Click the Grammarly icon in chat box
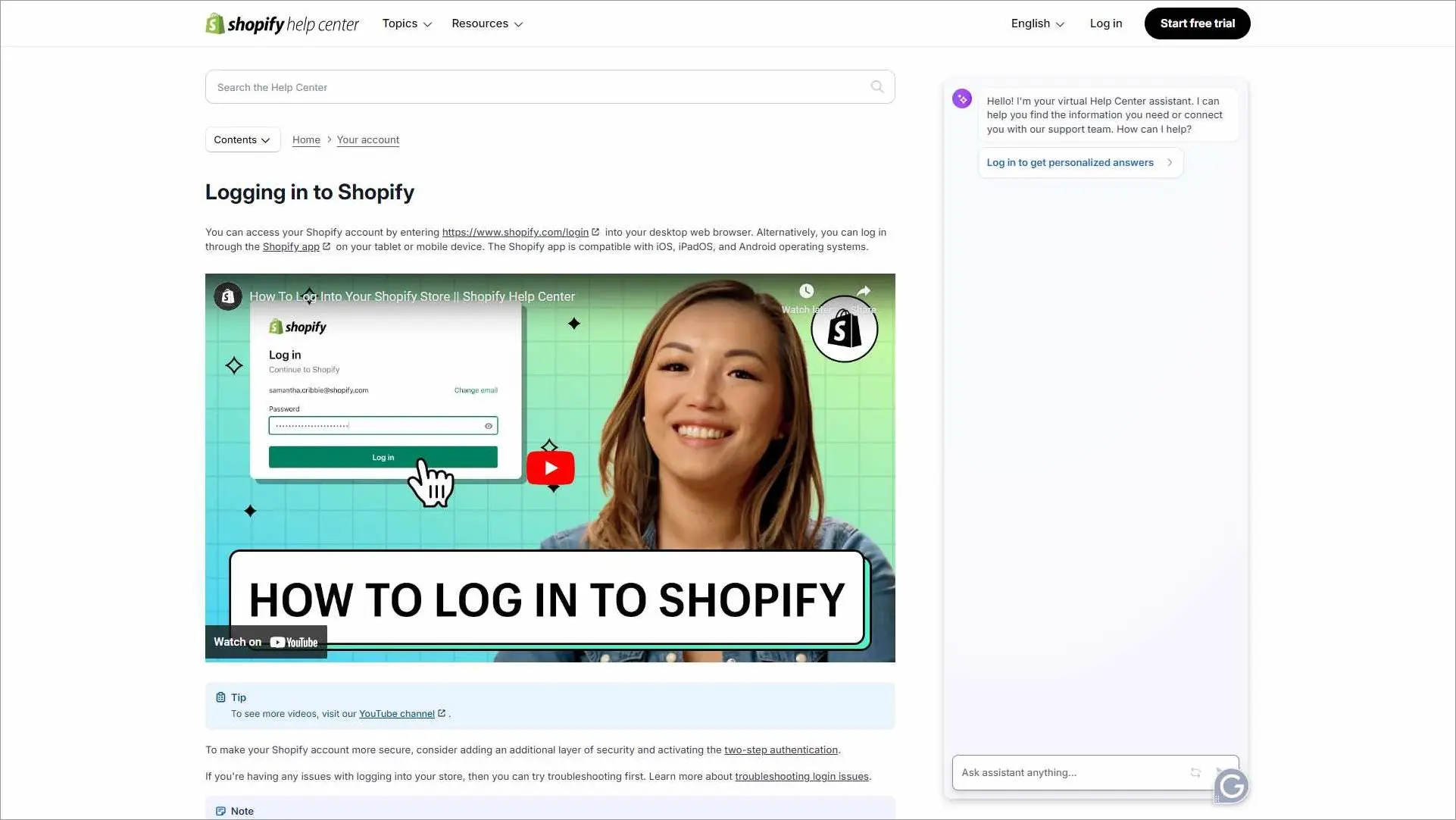Image resolution: width=1456 pixels, height=820 pixels. tap(1232, 786)
